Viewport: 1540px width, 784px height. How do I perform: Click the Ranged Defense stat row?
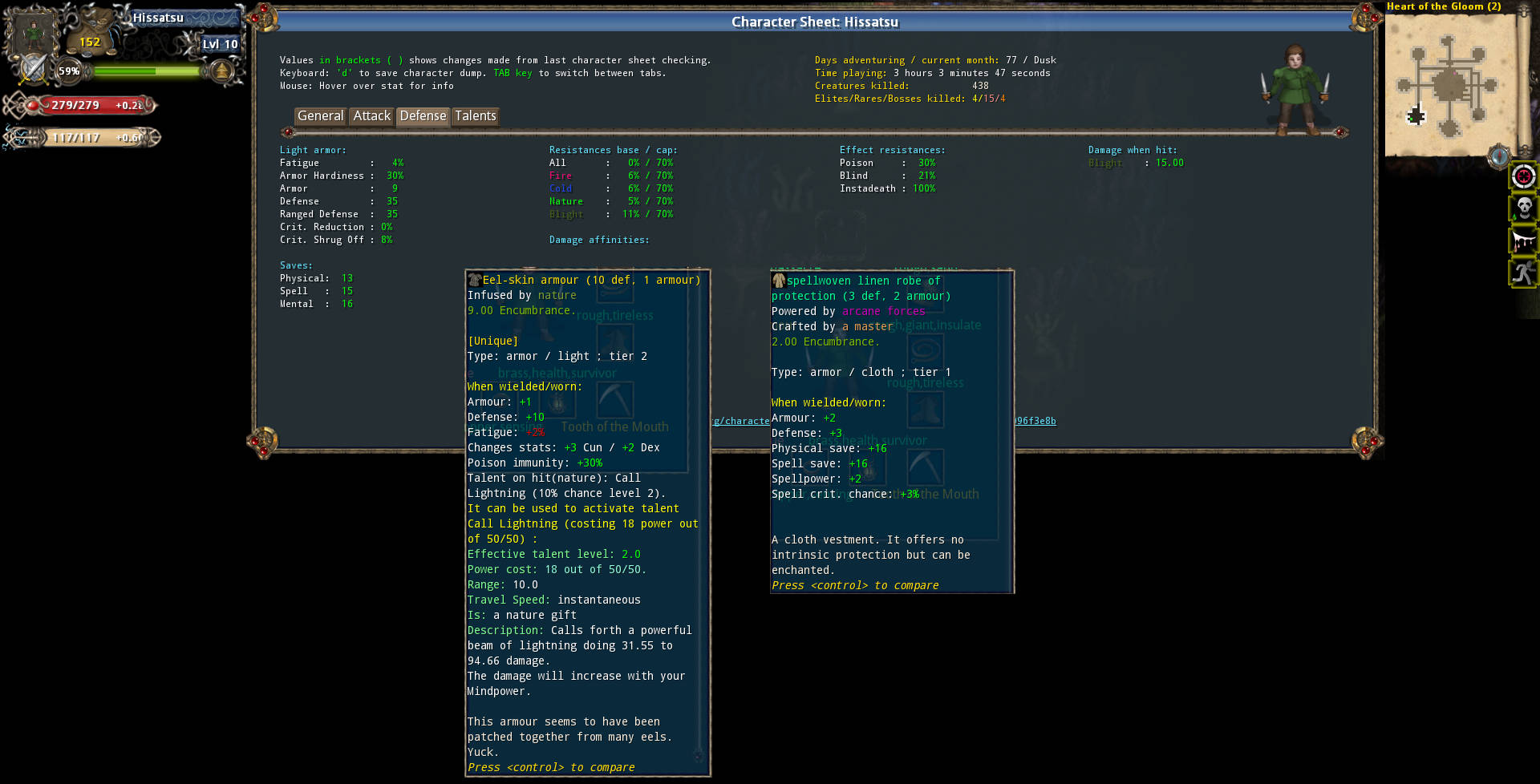pyautogui.click(x=338, y=214)
